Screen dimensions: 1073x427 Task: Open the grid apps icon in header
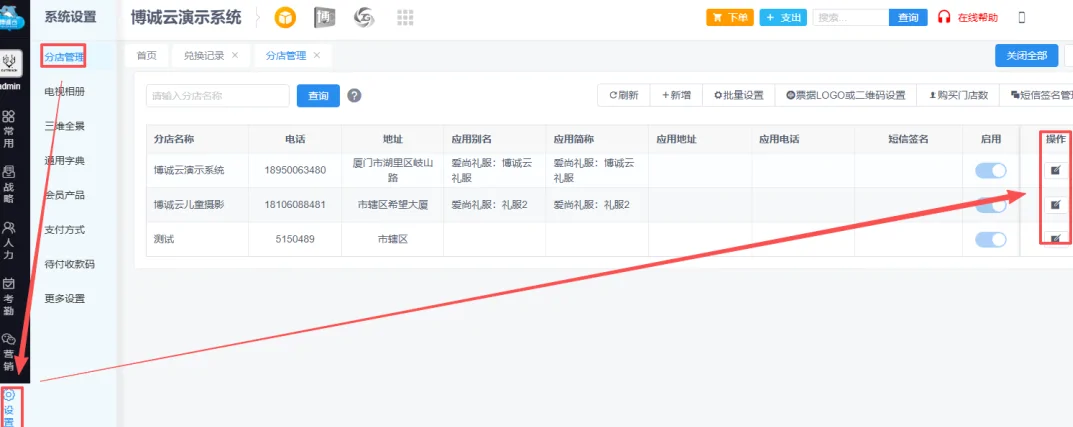coord(406,18)
